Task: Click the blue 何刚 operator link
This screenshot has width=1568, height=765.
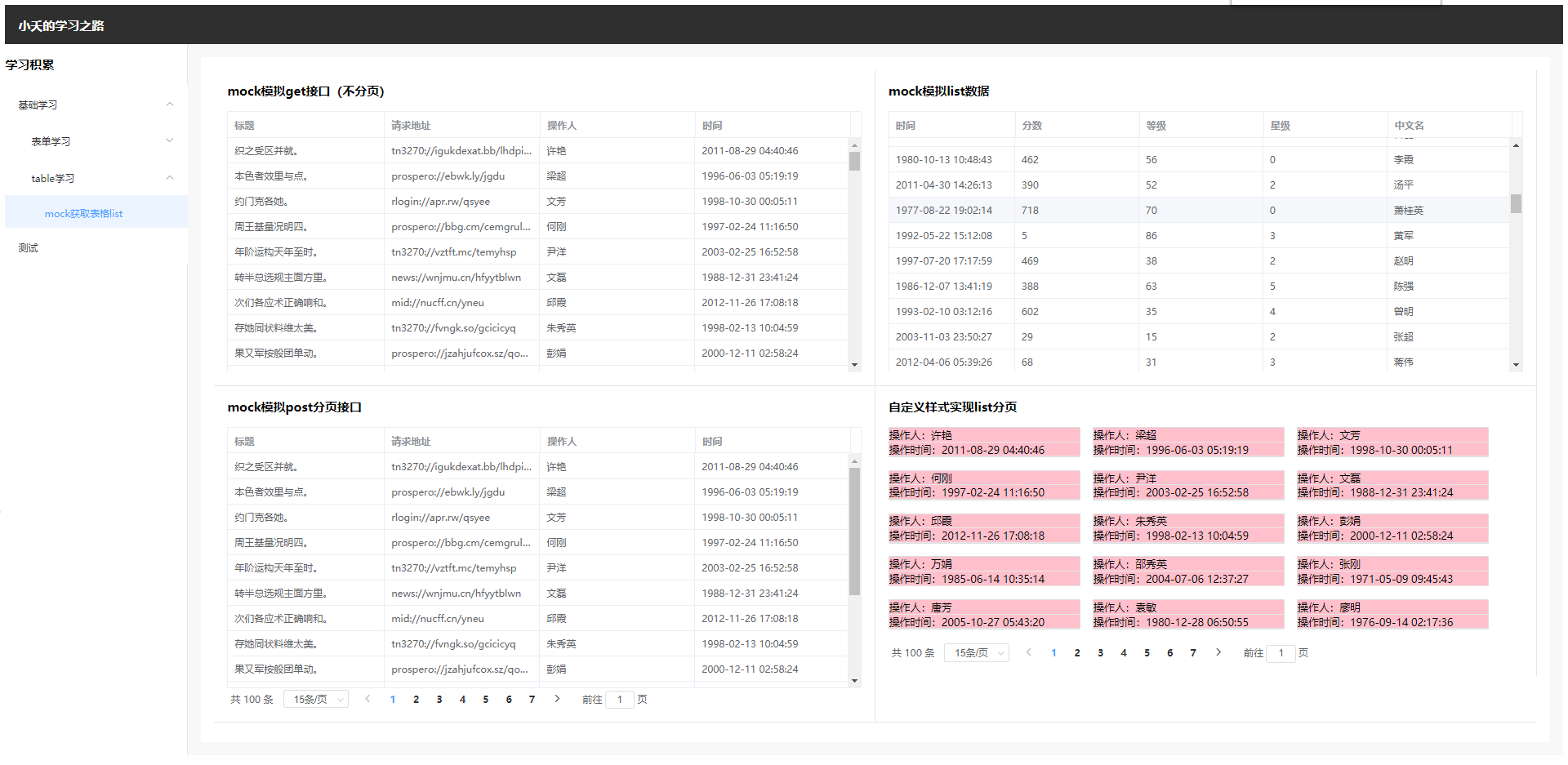Action: point(557,226)
